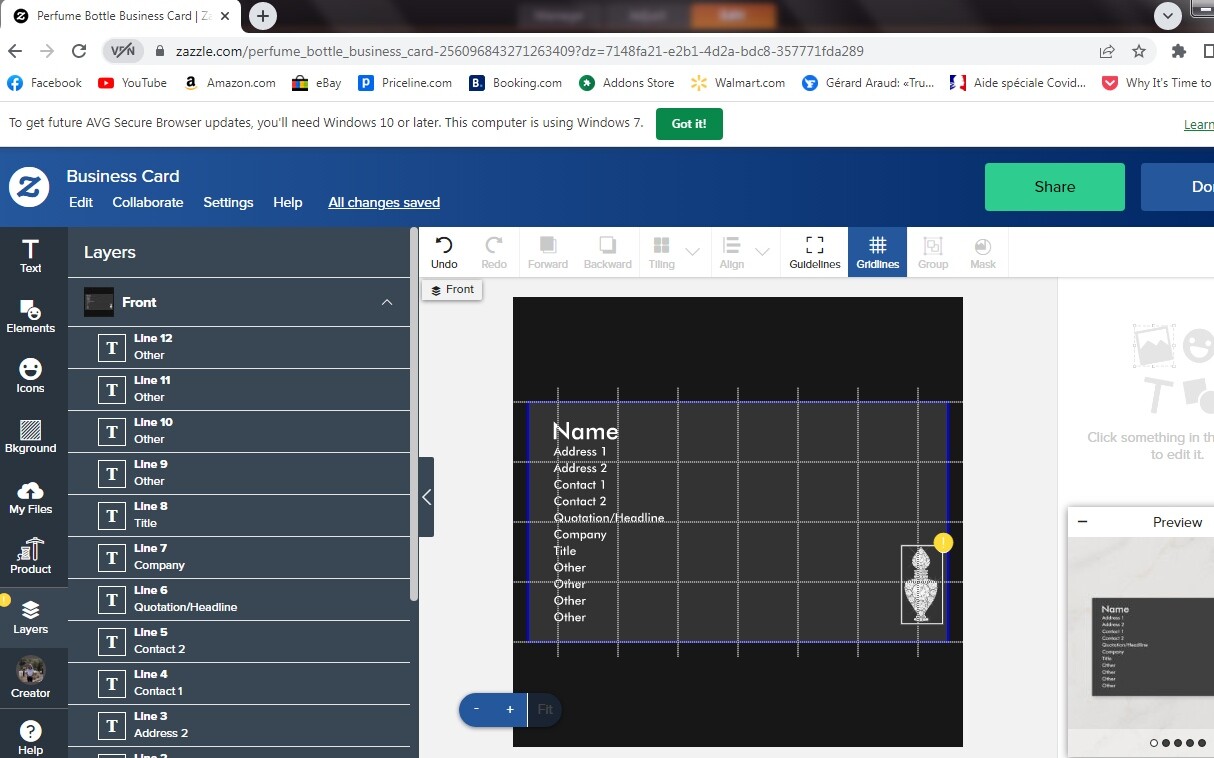Screen dimensions: 1214x758
Task: Click the Undo toolbar icon
Action: pos(444,252)
